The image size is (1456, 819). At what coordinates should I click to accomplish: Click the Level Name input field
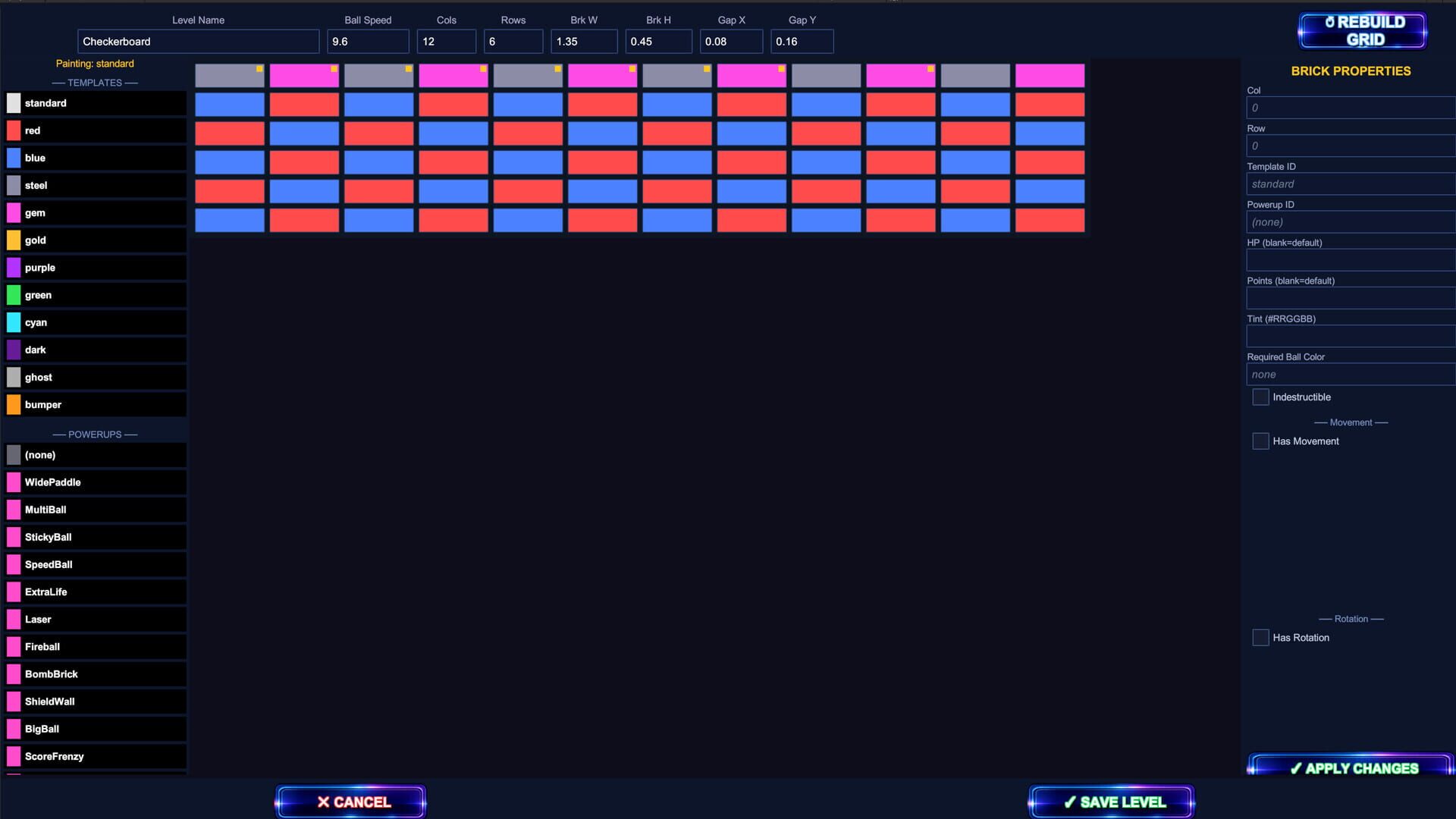click(x=198, y=42)
